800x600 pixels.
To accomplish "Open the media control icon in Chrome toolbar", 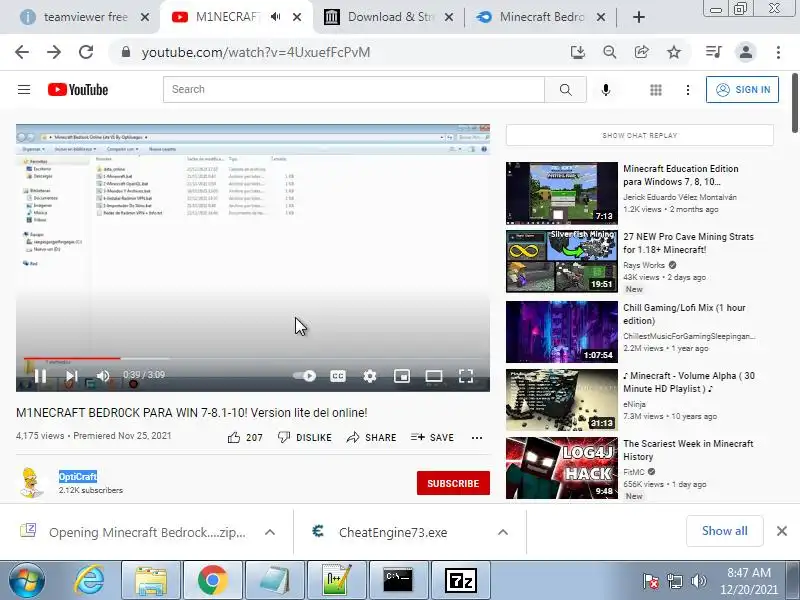I will click(x=713, y=52).
